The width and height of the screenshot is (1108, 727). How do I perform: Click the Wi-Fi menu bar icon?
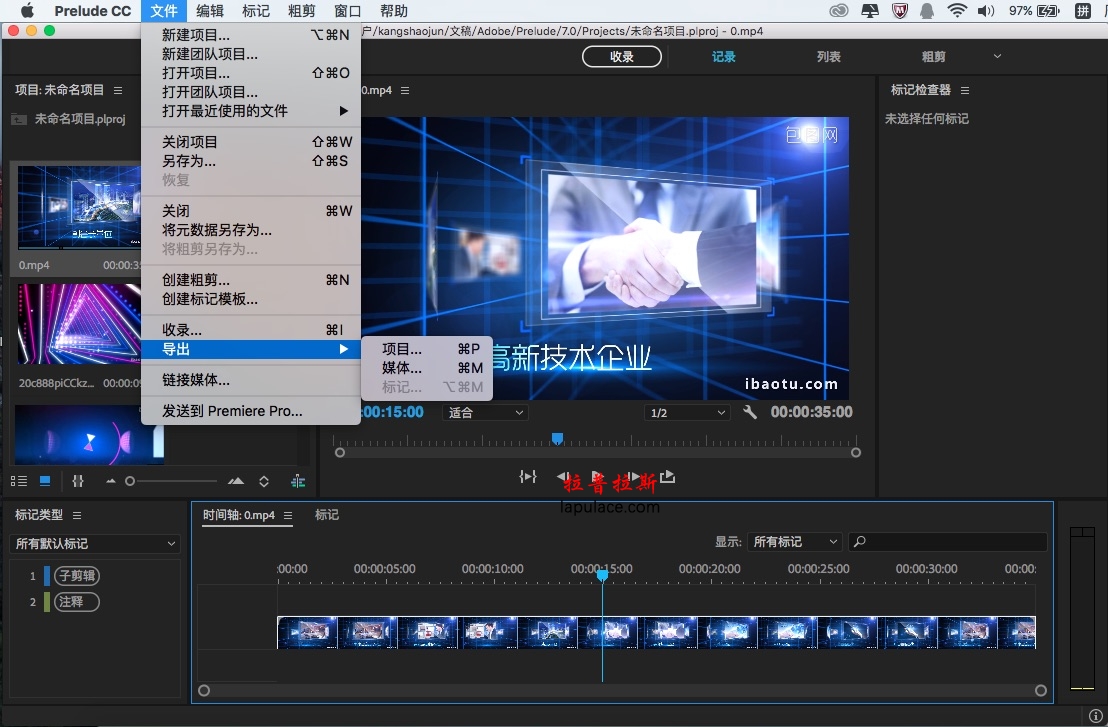click(x=957, y=11)
